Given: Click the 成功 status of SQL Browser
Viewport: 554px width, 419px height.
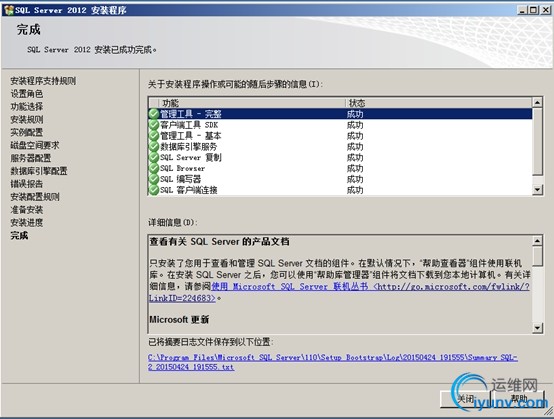Looking at the screenshot, I should click(355, 168).
